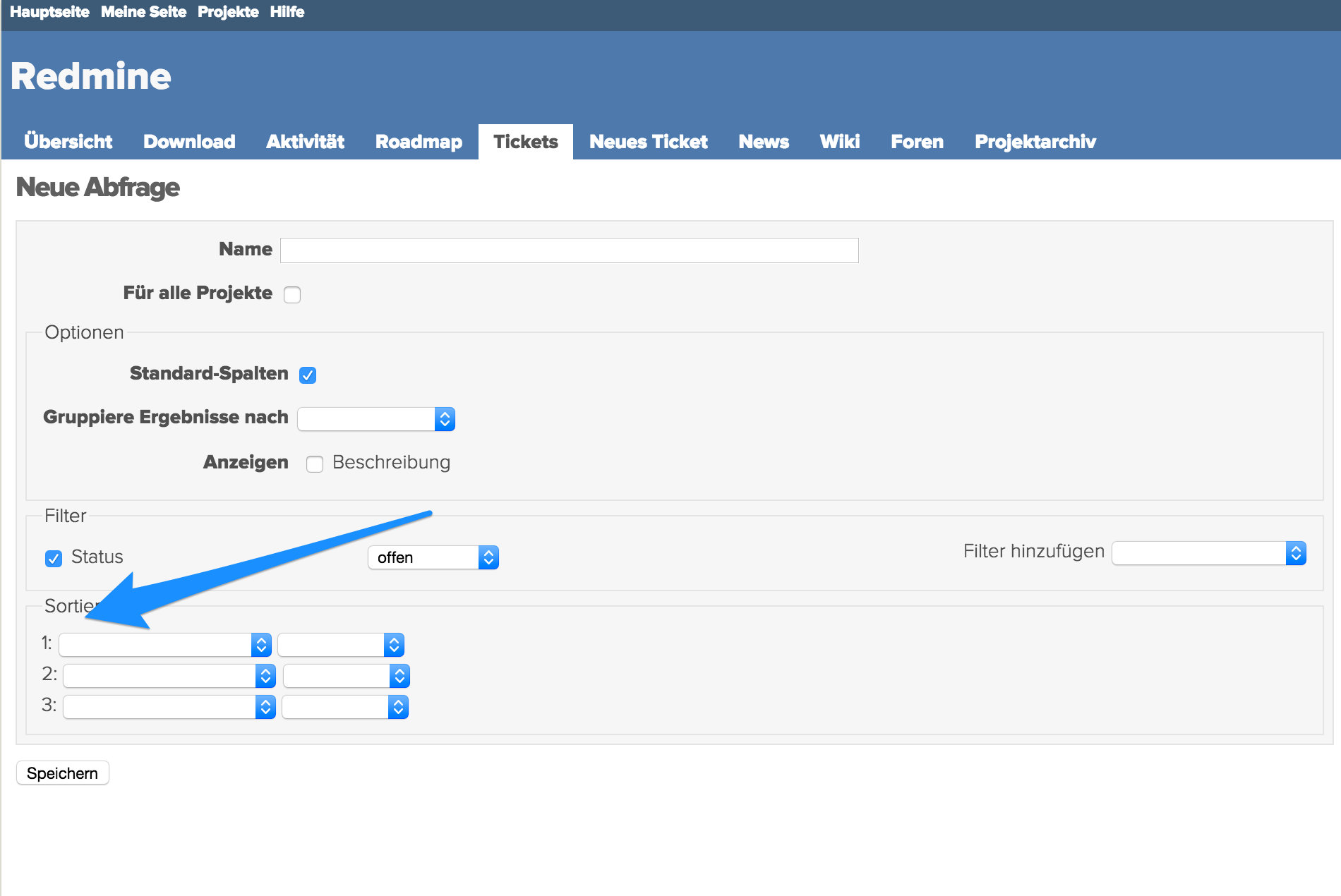This screenshot has width=1341, height=896.
Task: Open the first sort direction dropdown
Action: (341, 645)
